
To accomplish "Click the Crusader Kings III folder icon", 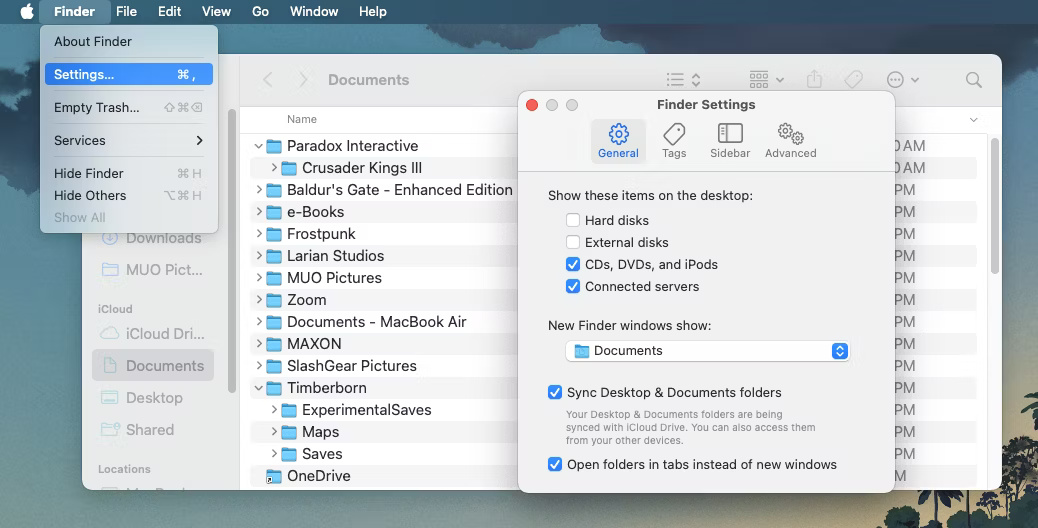I will click(x=289, y=168).
